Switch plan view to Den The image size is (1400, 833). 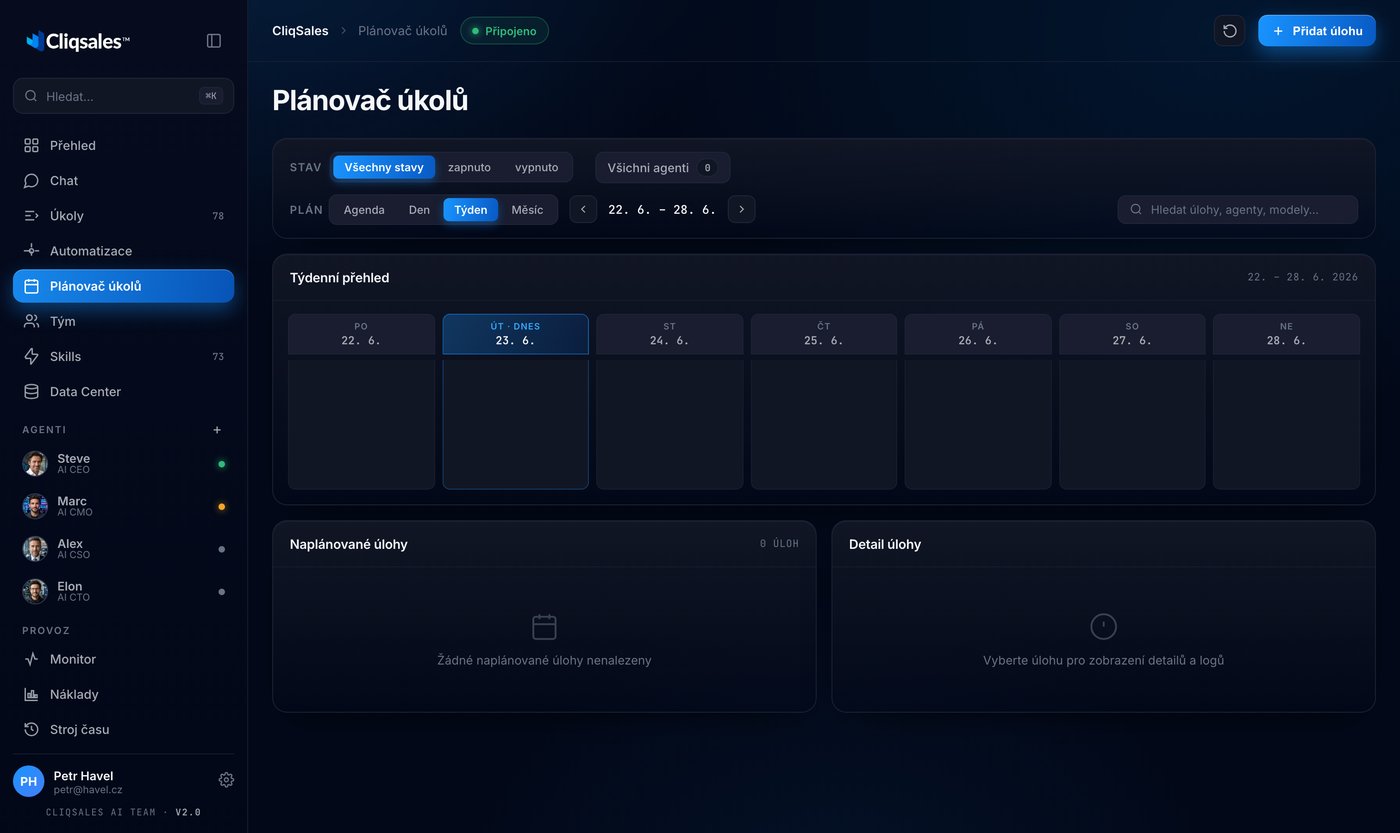419,210
